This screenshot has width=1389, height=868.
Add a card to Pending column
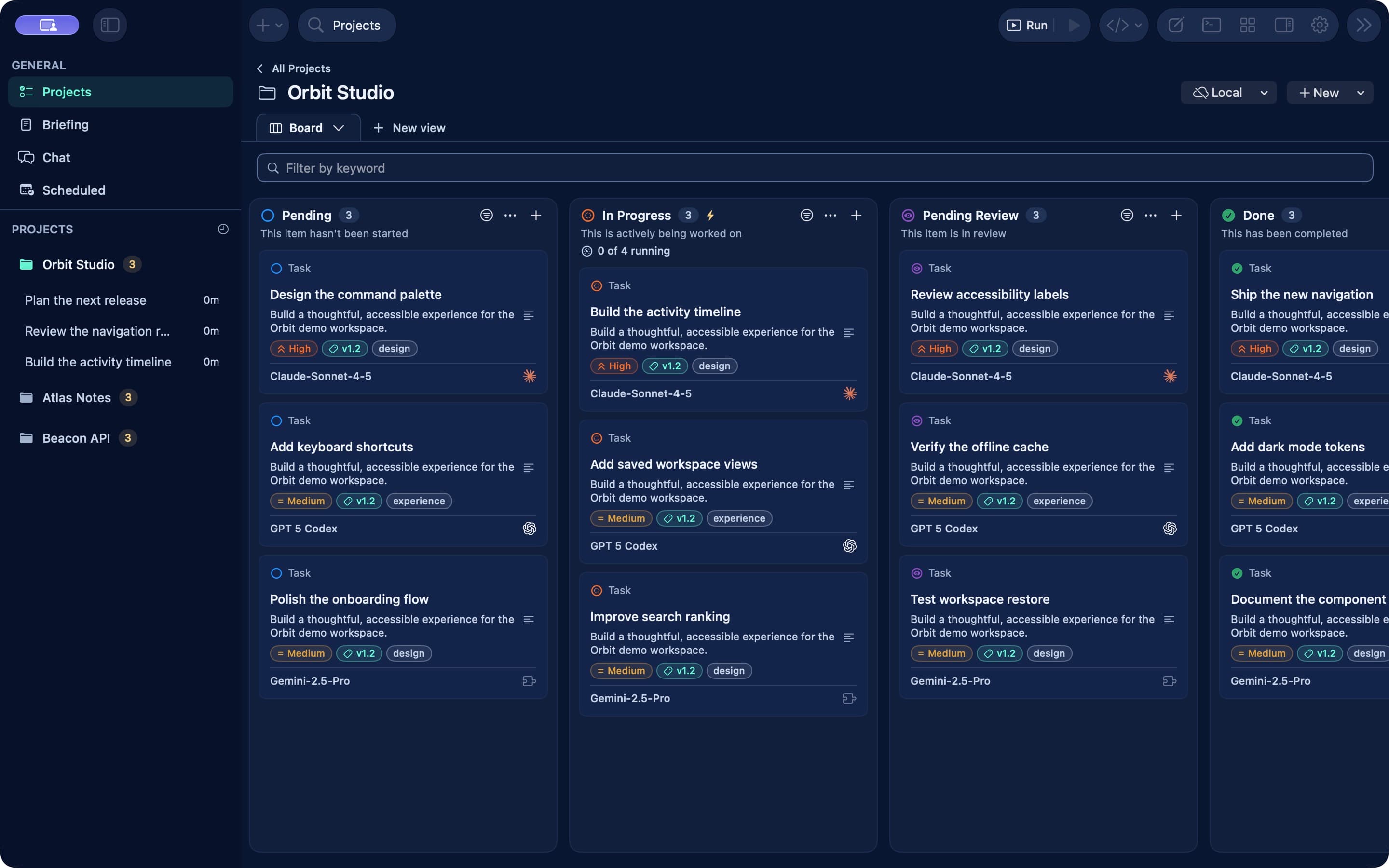pyautogui.click(x=535, y=215)
